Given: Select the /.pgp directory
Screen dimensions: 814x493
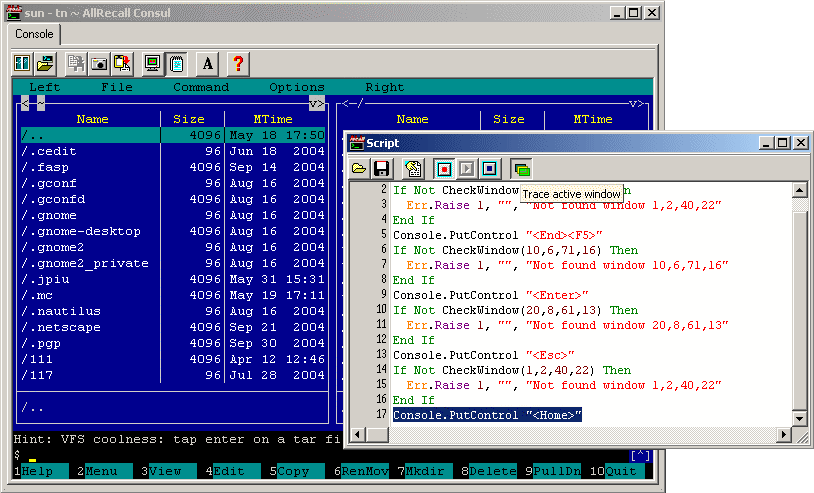Looking at the screenshot, I should [173, 343].
